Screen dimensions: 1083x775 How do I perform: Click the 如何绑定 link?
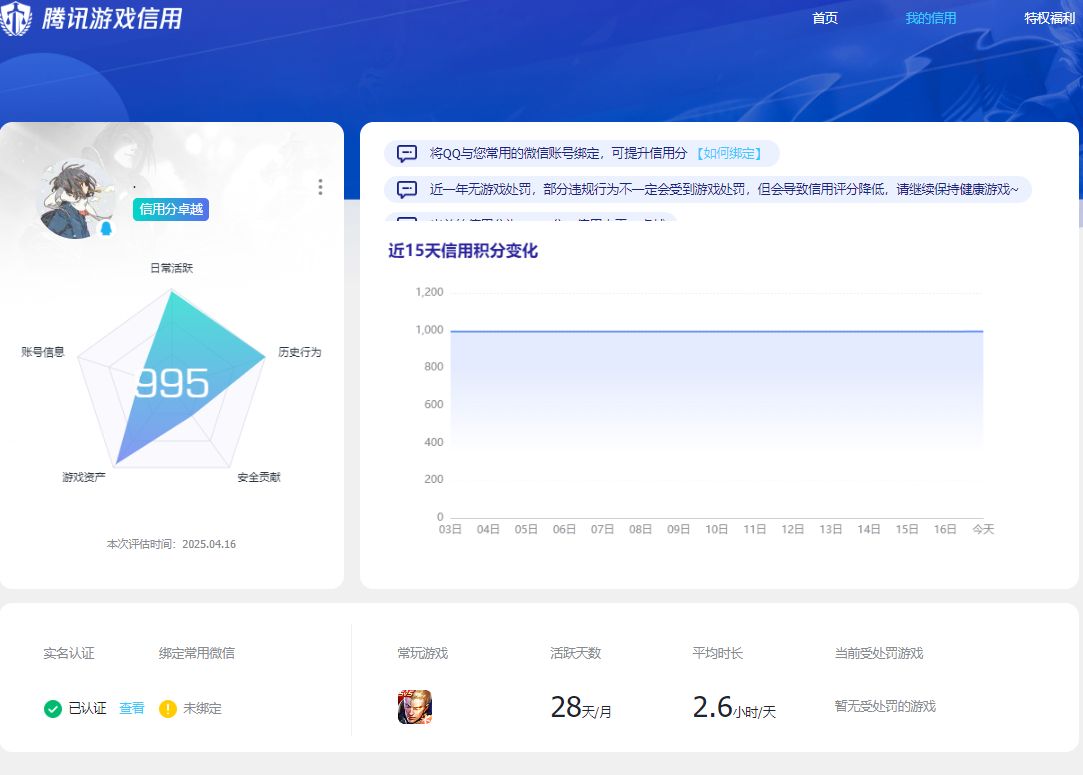pyautogui.click(x=729, y=153)
